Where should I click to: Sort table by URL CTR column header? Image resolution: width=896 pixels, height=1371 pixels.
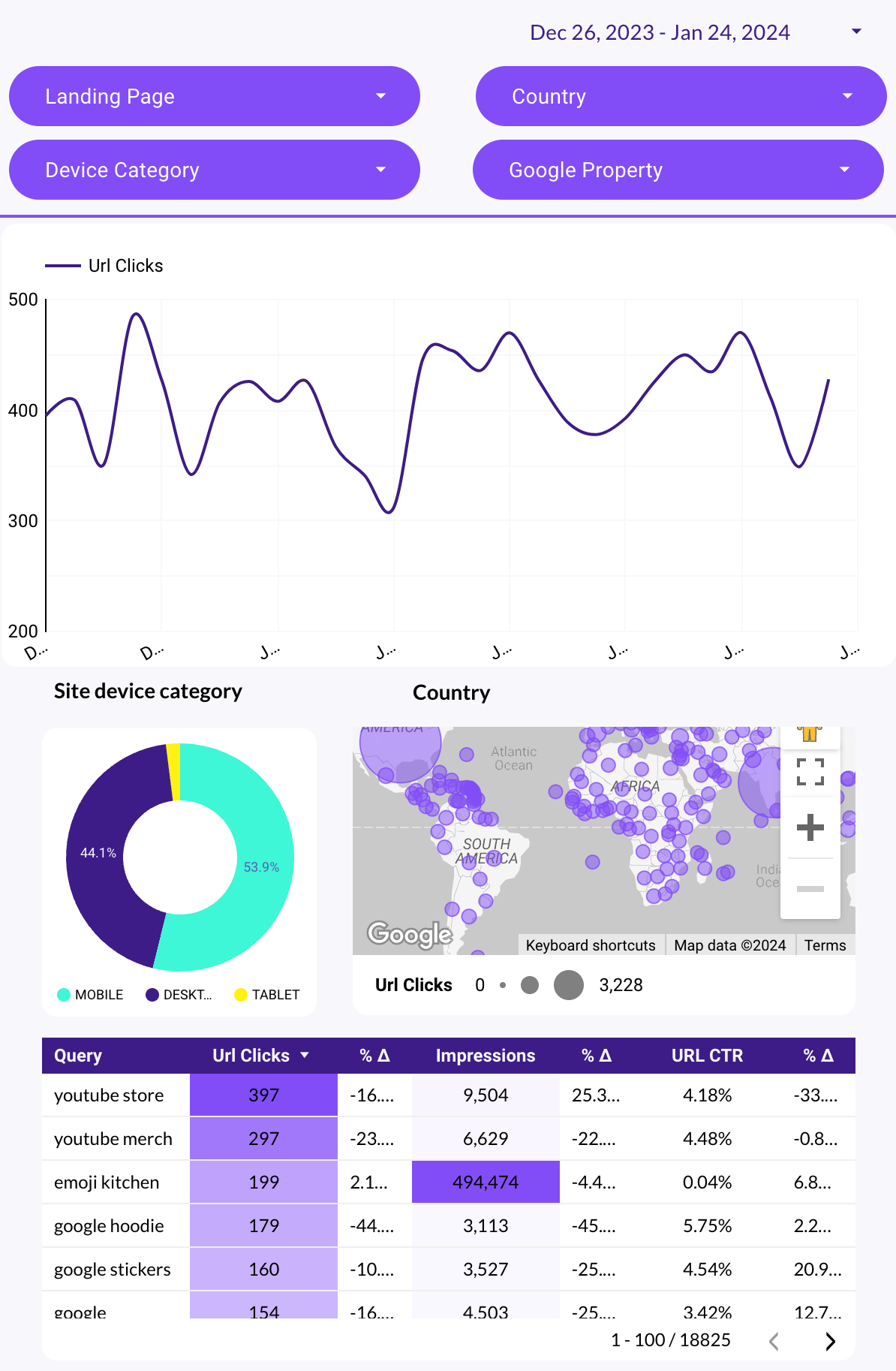coord(707,1055)
